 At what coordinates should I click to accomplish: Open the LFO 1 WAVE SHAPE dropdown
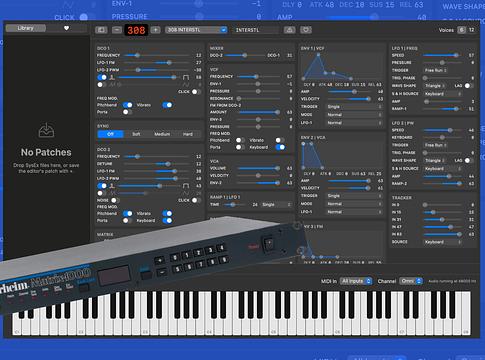click(x=435, y=86)
